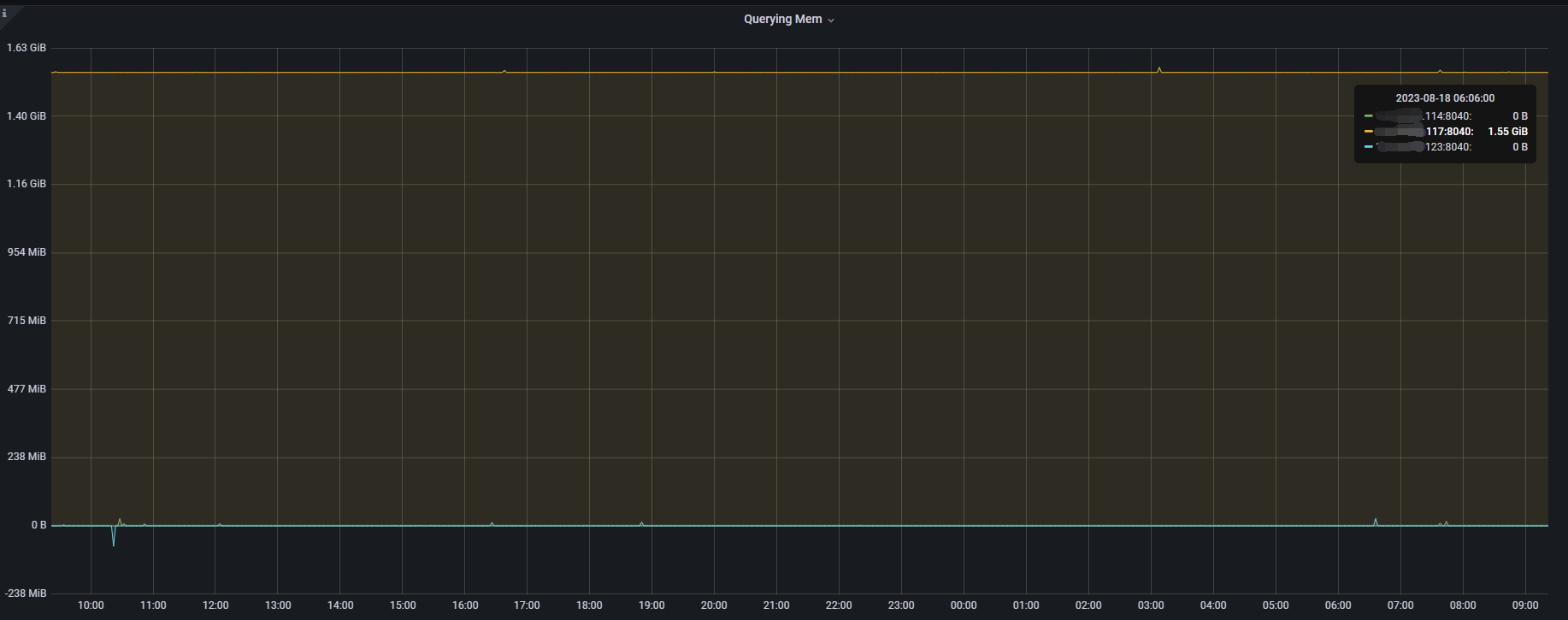The image size is (1568, 620).
Task: Click the 1.55 GiB value in tooltip
Action: click(x=1507, y=132)
